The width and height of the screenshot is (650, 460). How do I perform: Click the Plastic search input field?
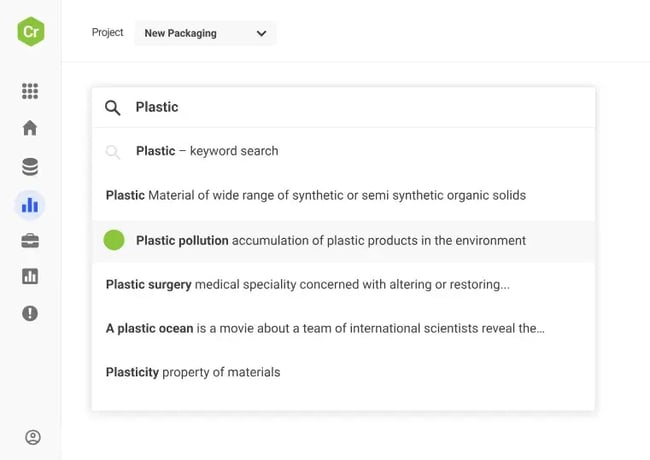[x=350, y=107]
